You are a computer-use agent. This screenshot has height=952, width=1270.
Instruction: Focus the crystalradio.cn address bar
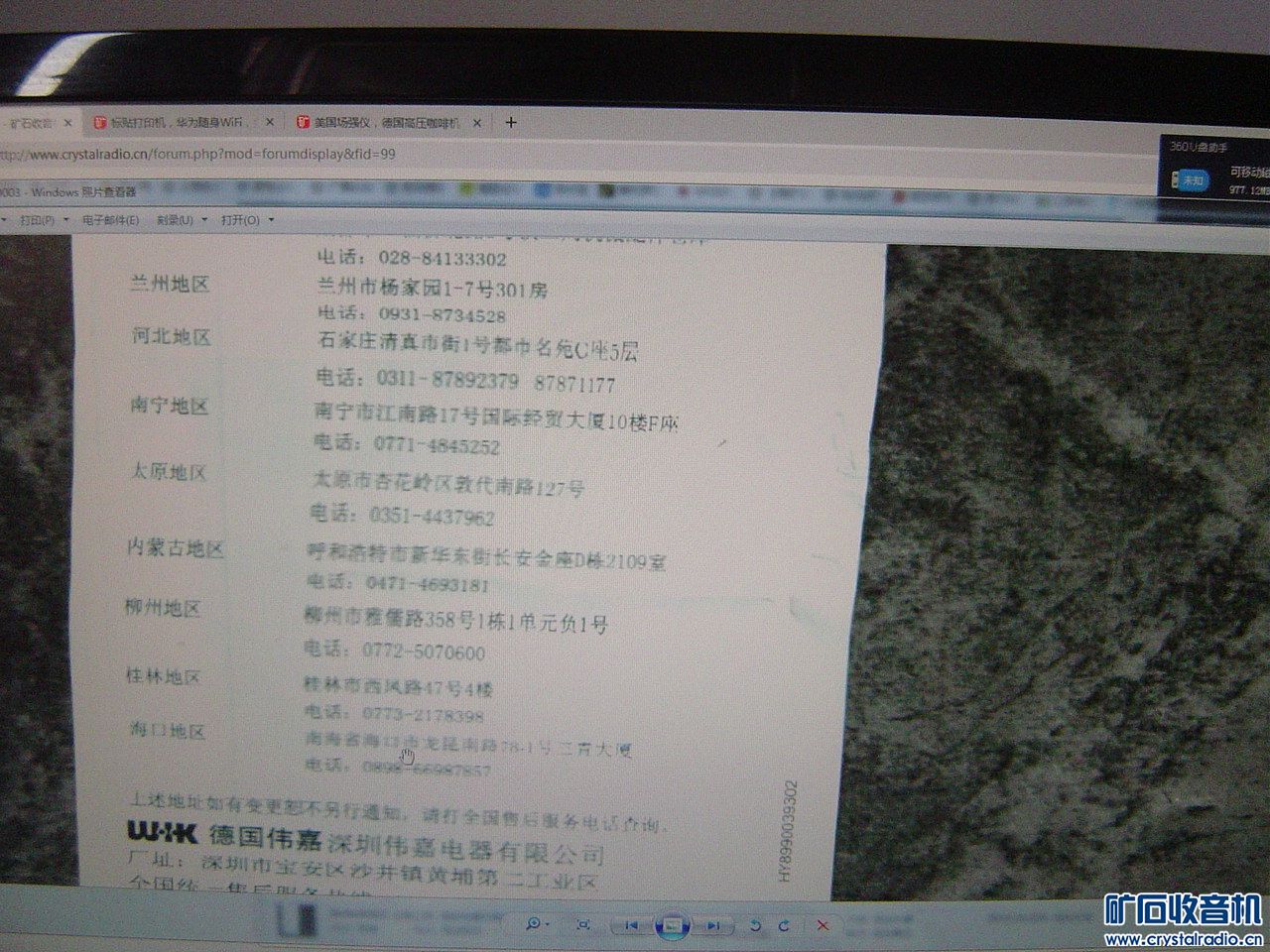click(x=198, y=155)
